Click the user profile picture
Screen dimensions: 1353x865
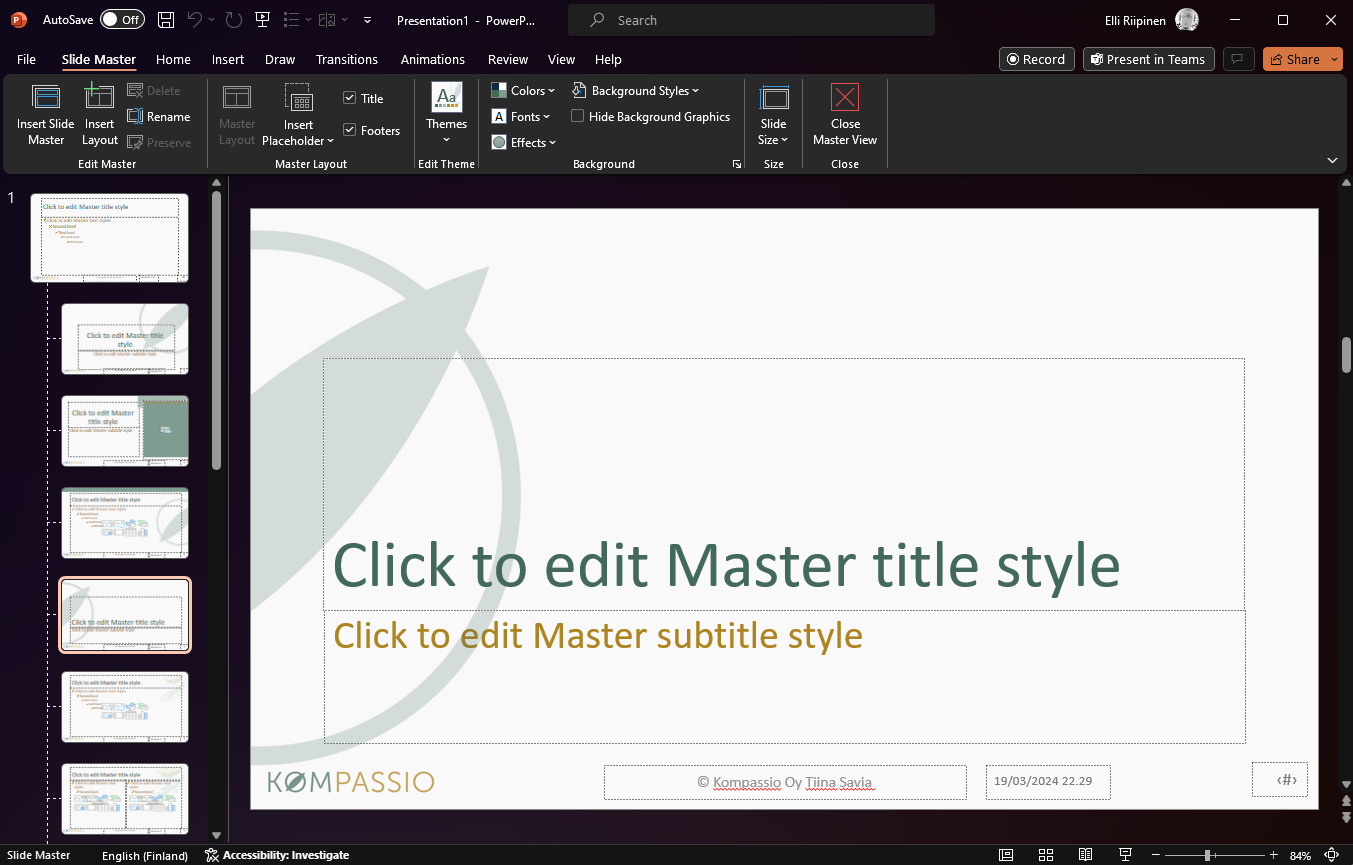(1187, 20)
